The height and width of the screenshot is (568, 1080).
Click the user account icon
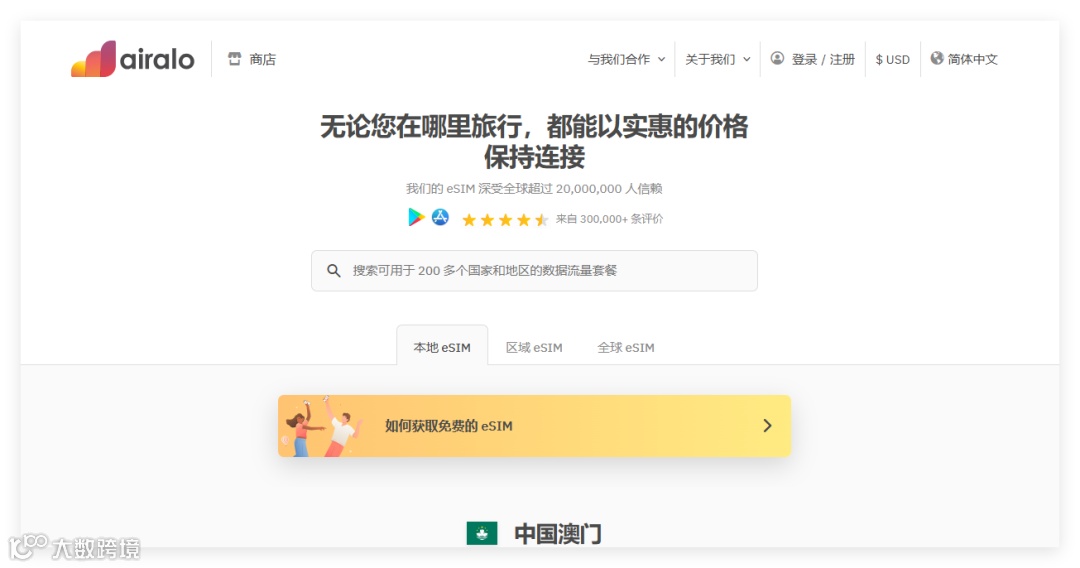[777, 59]
